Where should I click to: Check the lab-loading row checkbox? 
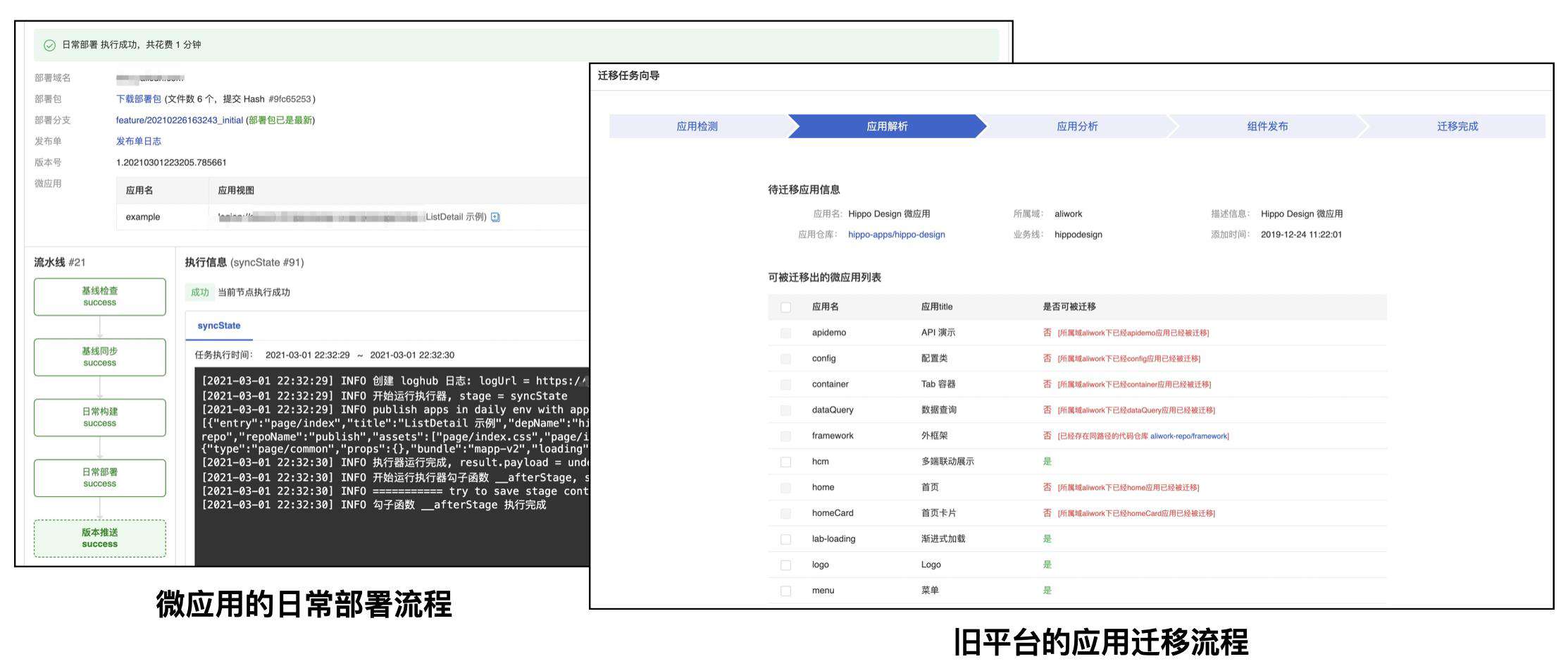tap(785, 539)
